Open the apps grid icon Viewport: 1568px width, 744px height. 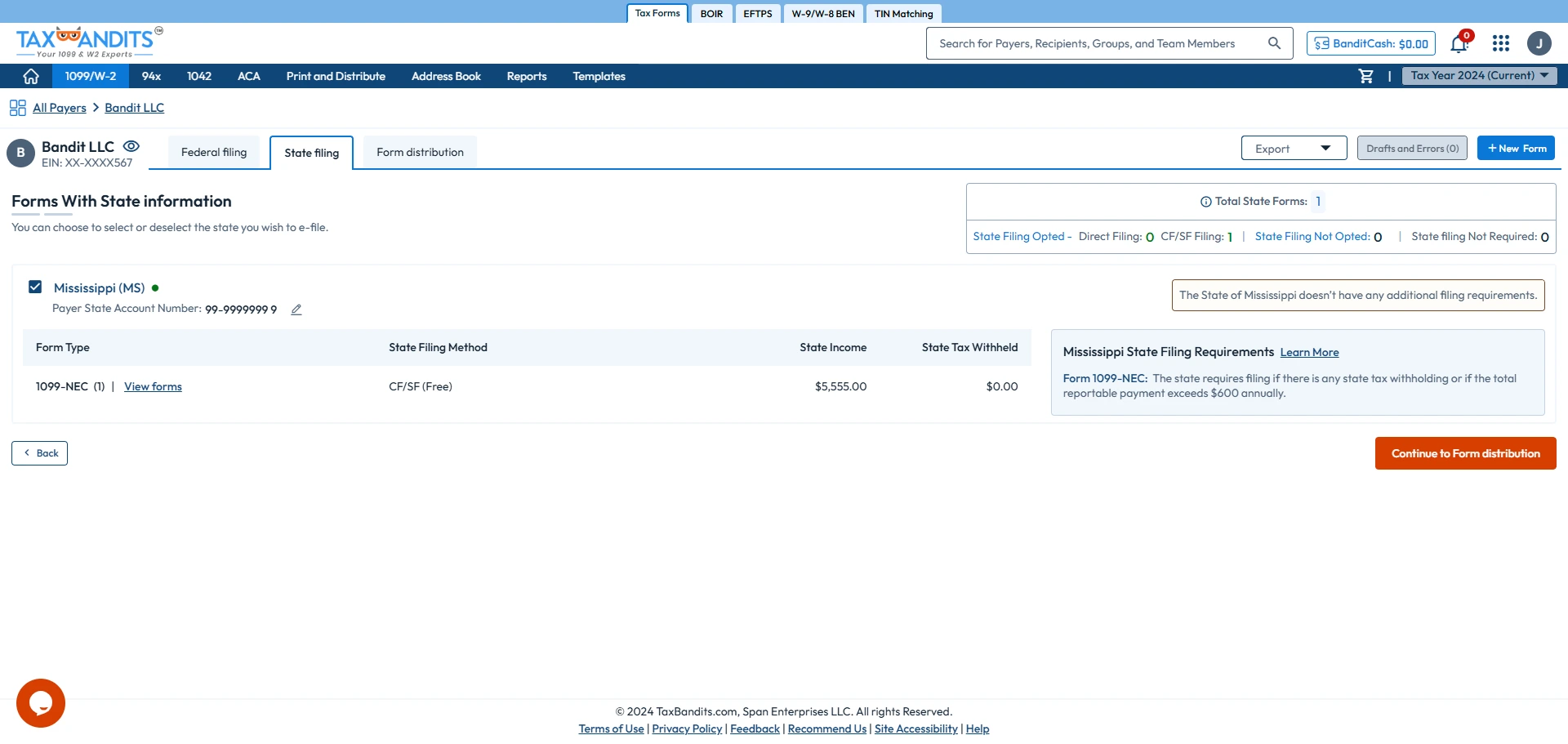1501,43
